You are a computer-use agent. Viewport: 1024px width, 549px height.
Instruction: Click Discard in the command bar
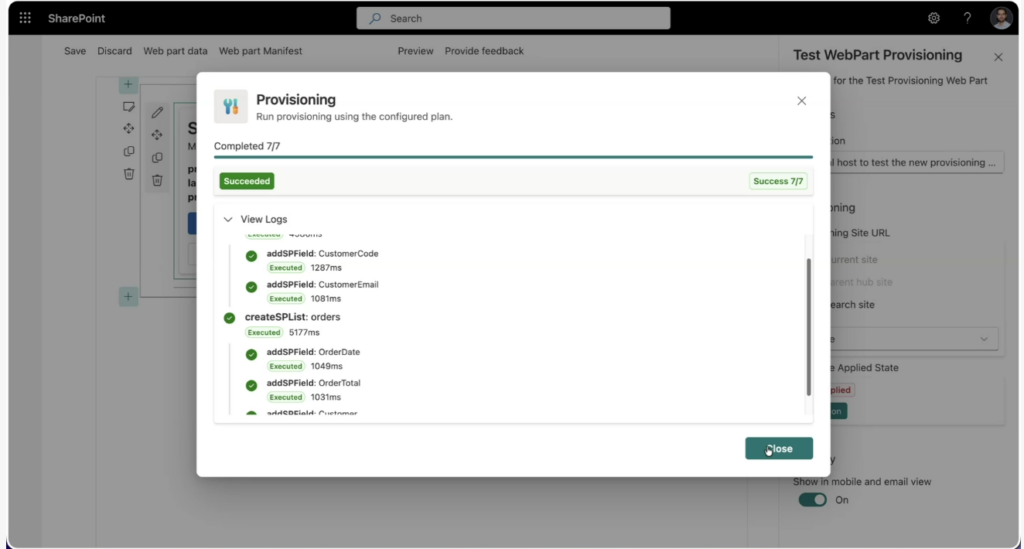pos(114,51)
